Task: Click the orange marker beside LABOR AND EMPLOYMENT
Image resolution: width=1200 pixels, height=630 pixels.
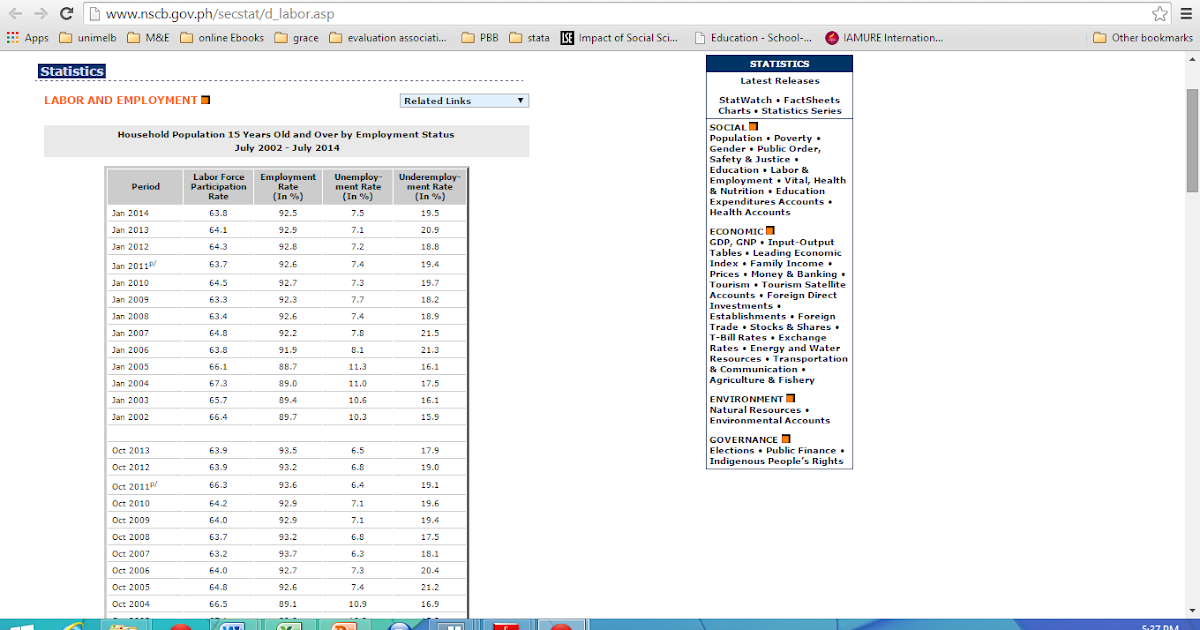Action: [206, 99]
